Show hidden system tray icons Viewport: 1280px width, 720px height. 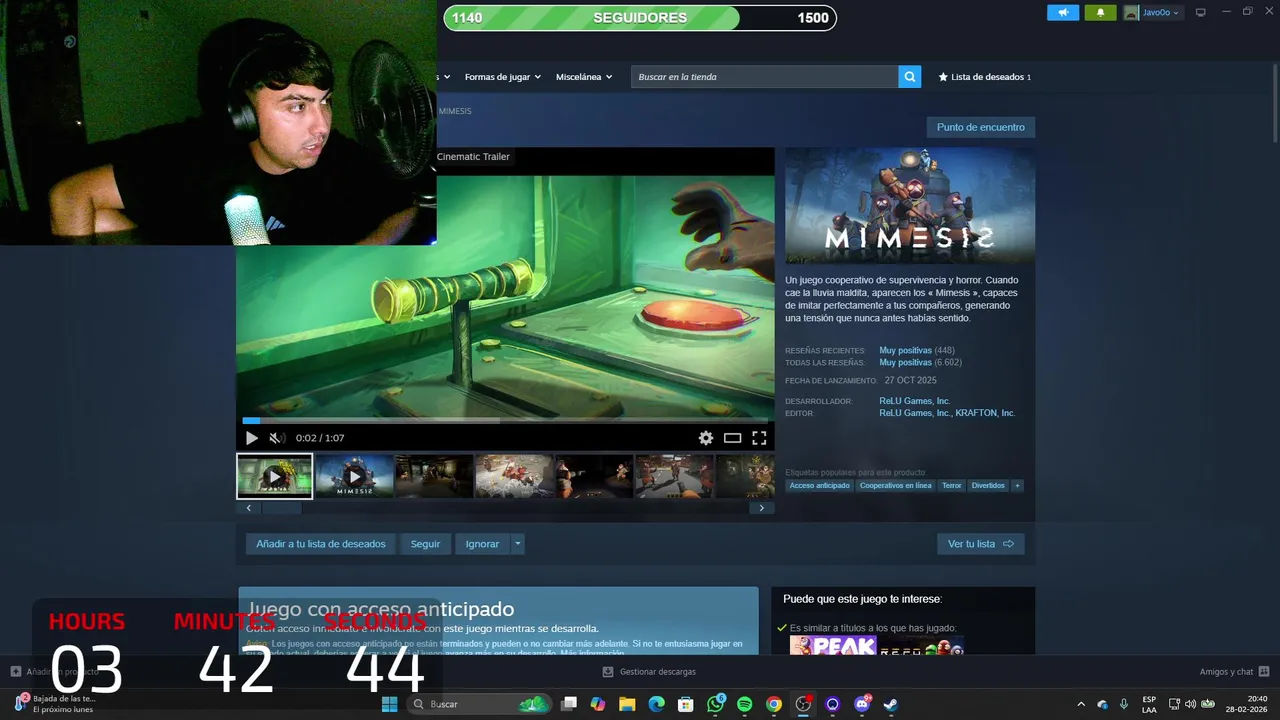click(x=1081, y=704)
